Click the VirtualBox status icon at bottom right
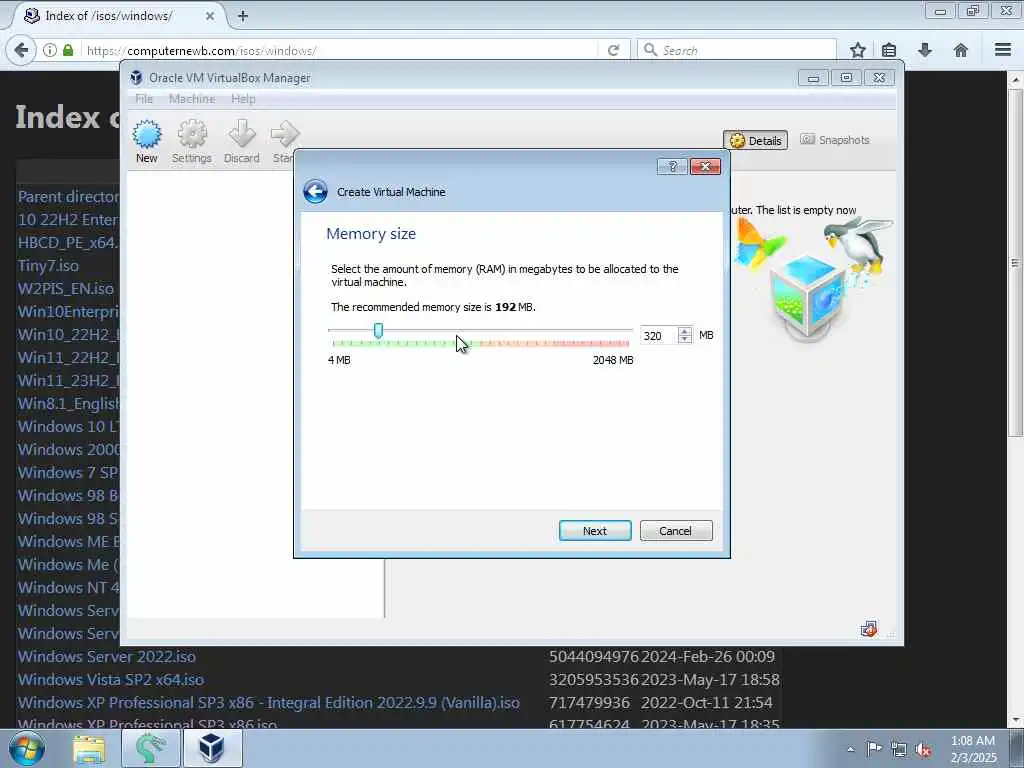Image resolution: width=1024 pixels, height=768 pixels. [869, 630]
